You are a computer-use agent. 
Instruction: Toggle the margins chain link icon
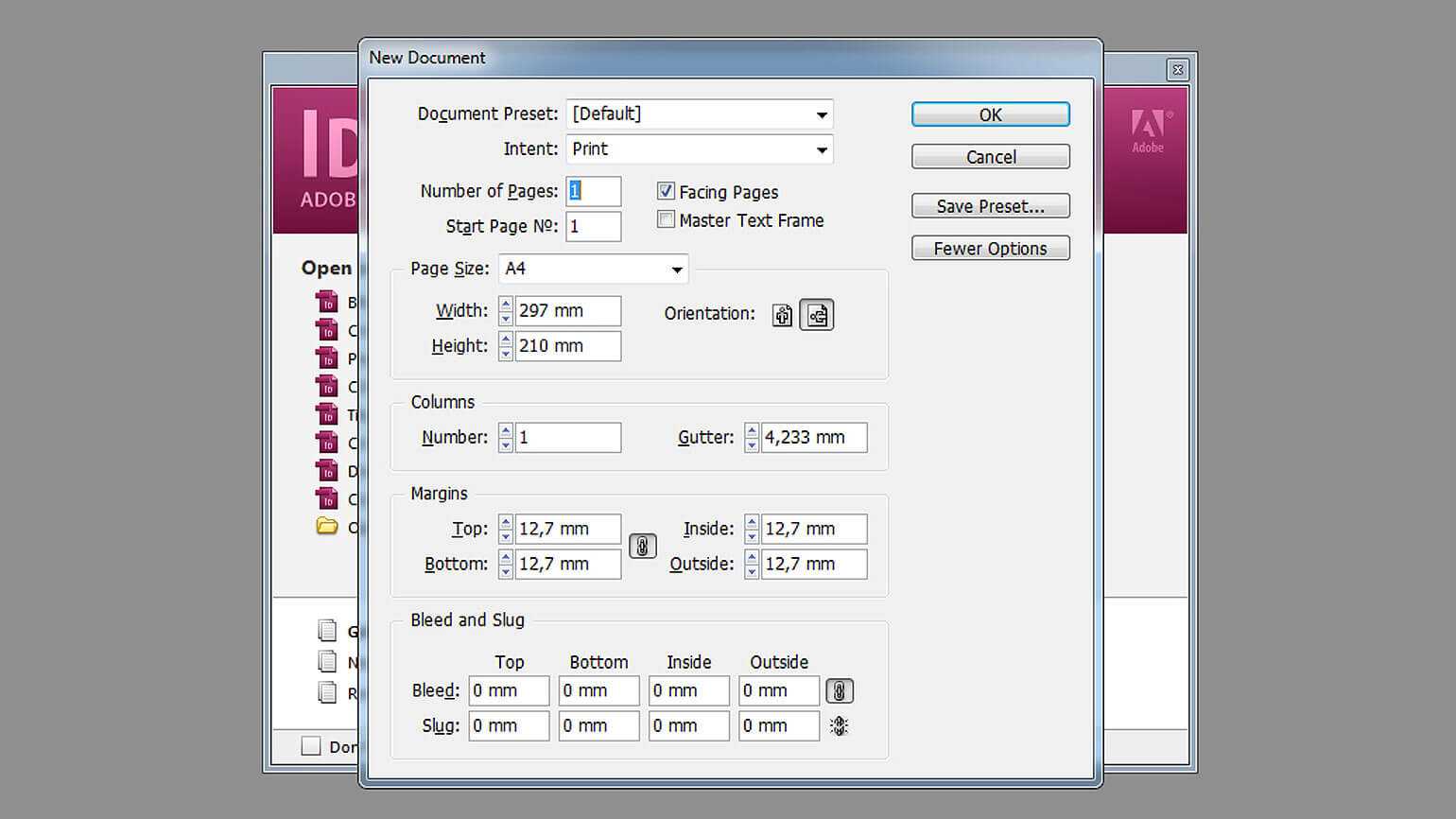point(642,547)
